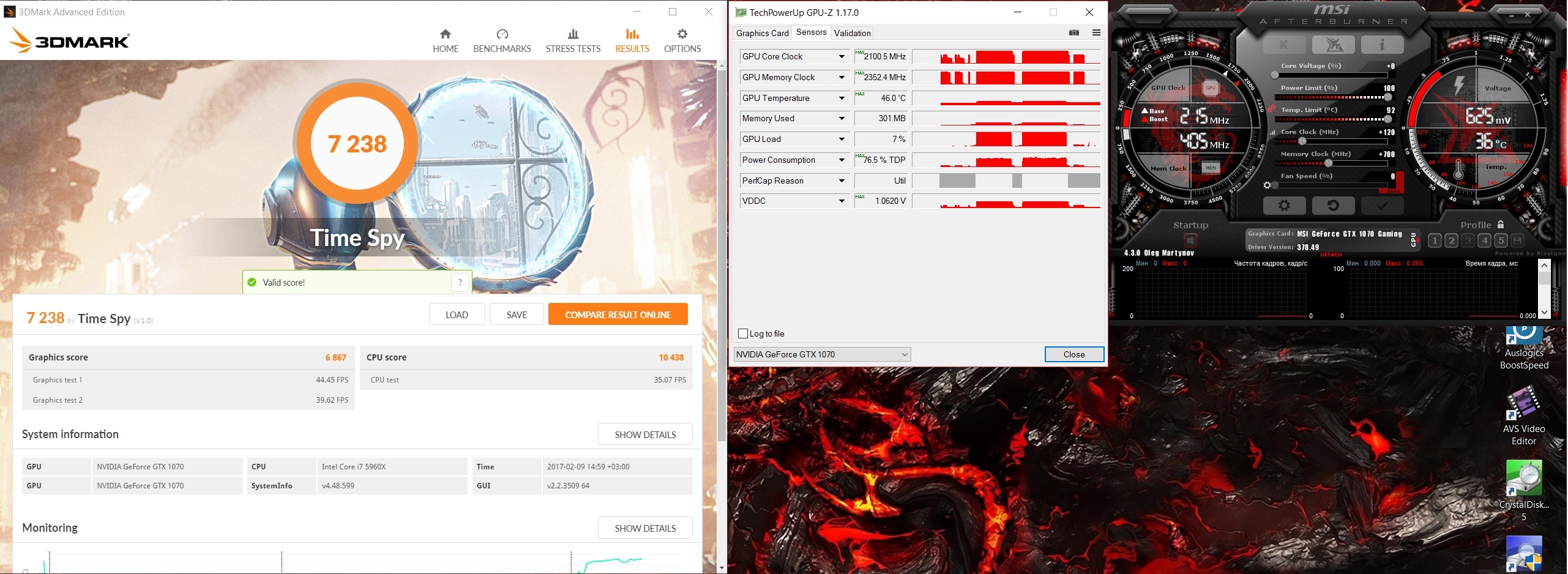Apply Afterburner settings with the checkmark button

pyautogui.click(x=1381, y=206)
